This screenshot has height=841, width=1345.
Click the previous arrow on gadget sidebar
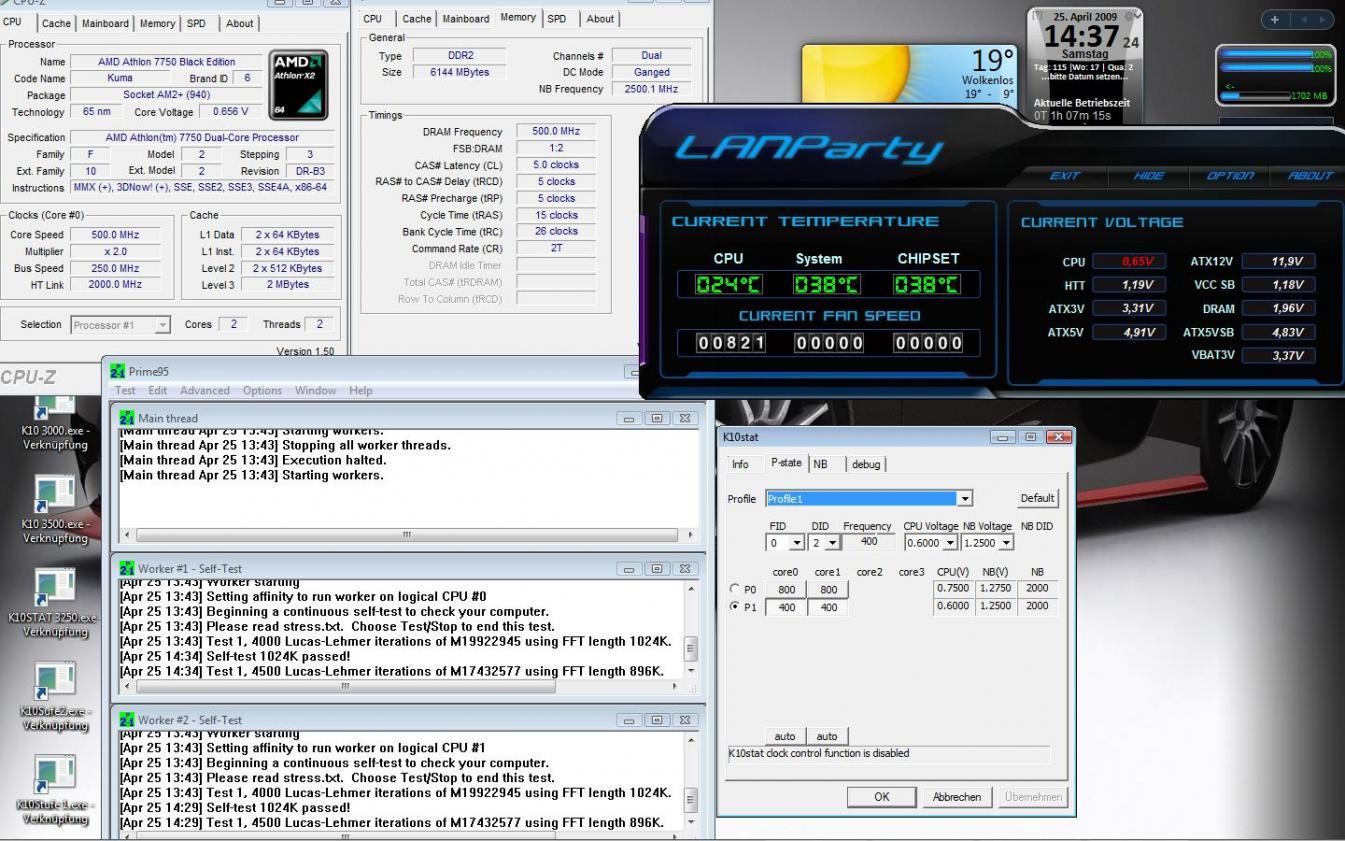[1302, 20]
